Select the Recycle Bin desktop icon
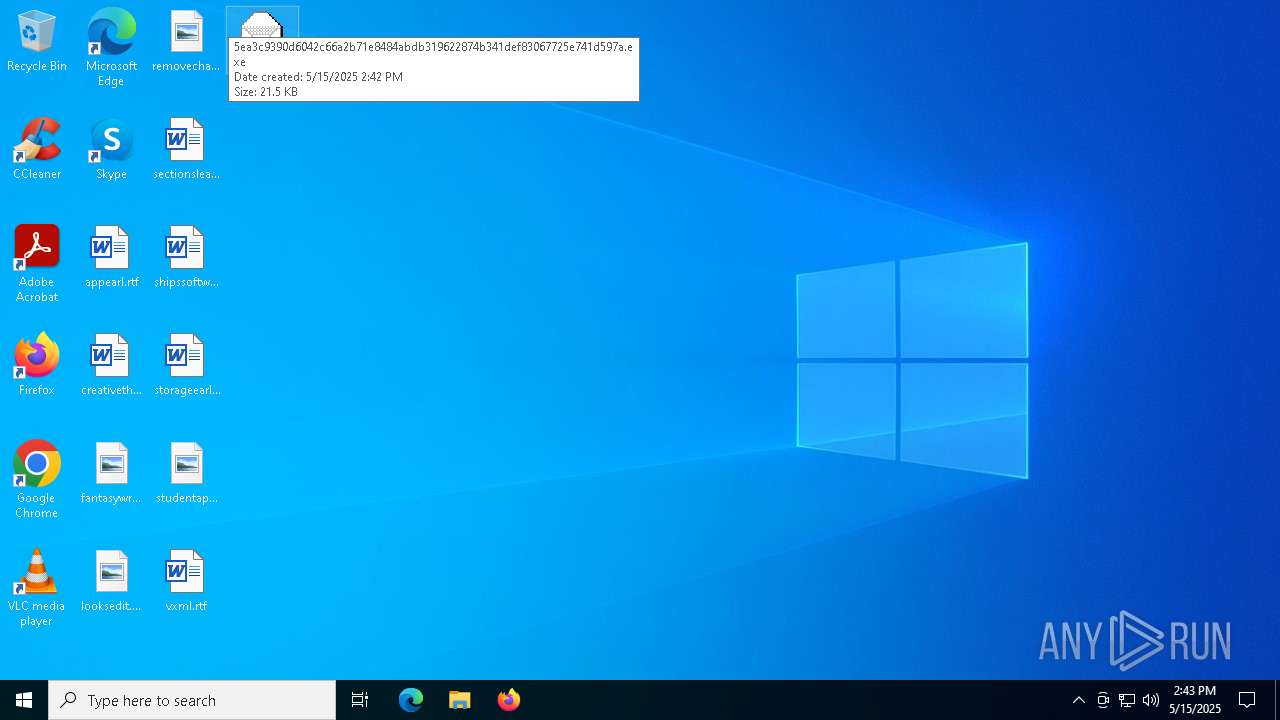This screenshot has width=1280, height=720. pyautogui.click(x=37, y=42)
